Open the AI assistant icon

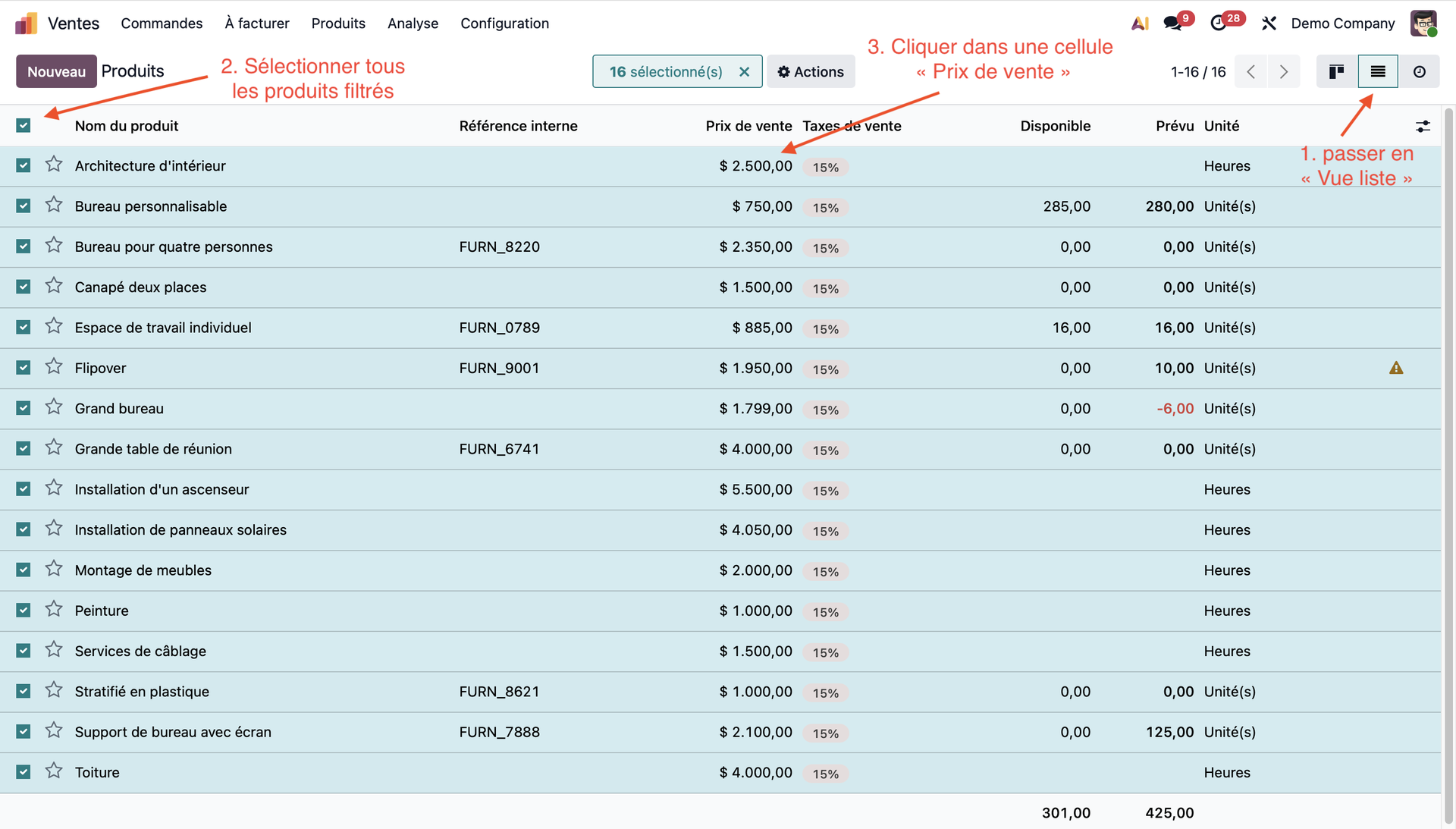click(x=1139, y=24)
